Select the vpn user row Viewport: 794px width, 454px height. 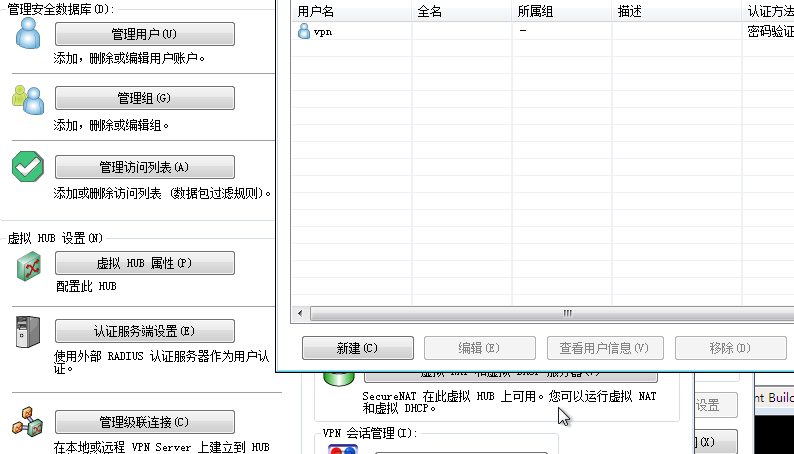click(543, 31)
